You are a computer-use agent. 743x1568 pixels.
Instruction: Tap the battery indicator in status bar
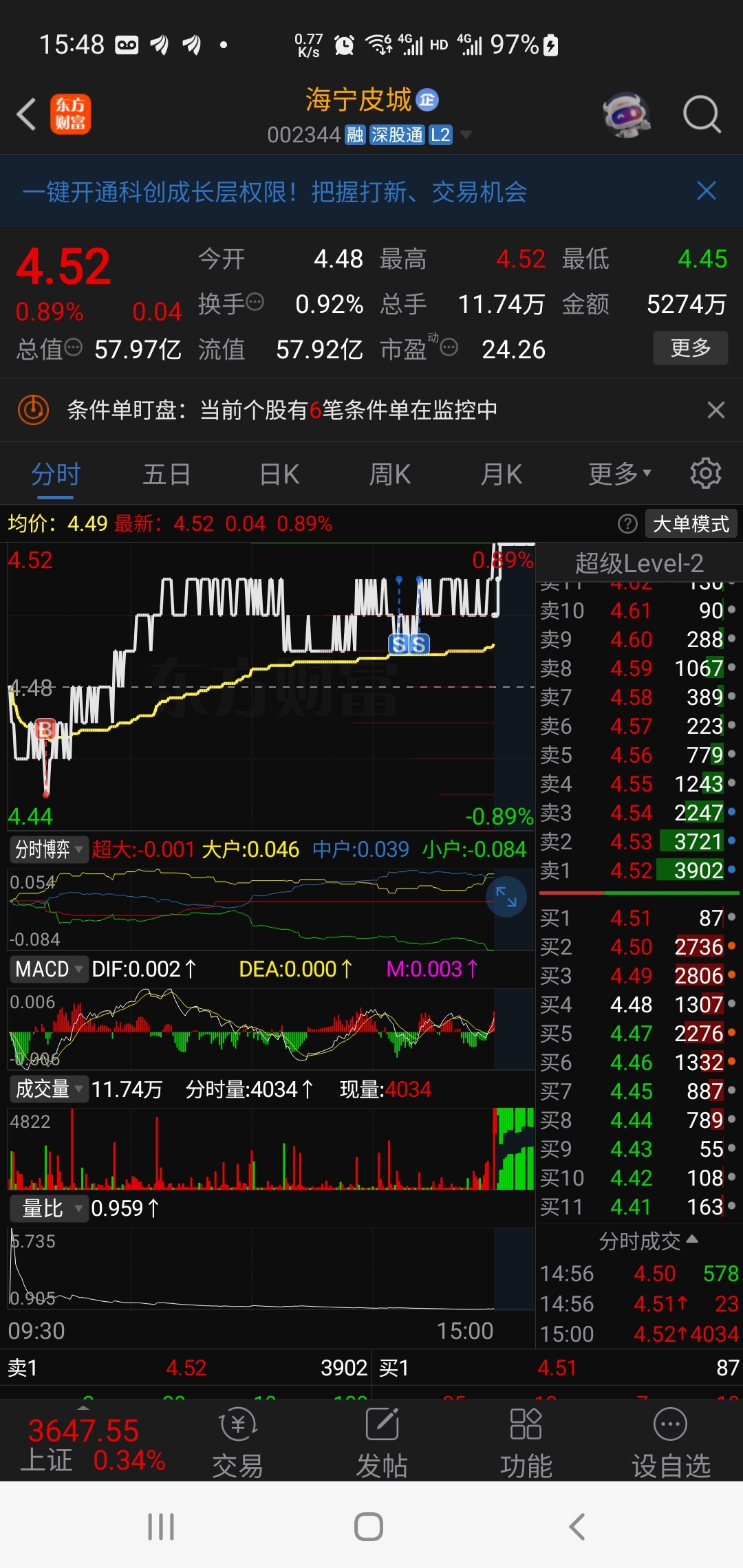pos(550,45)
